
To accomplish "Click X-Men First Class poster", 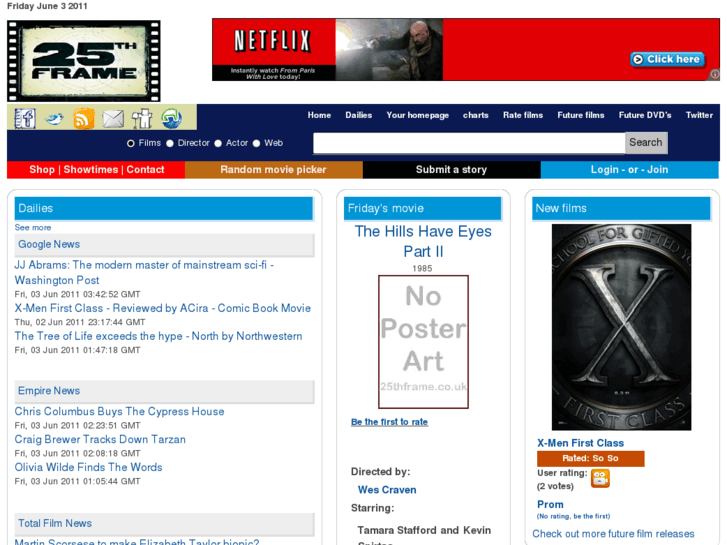I will pyautogui.click(x=621, y=327).
